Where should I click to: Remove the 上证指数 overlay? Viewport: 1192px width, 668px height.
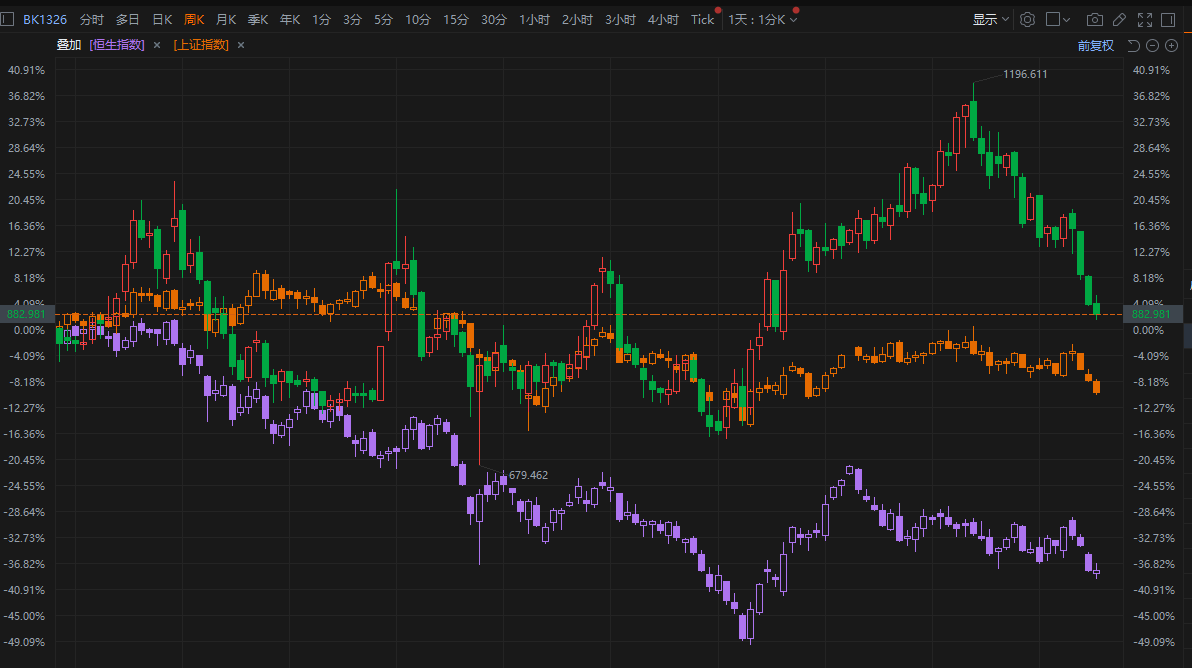point(241,45)
